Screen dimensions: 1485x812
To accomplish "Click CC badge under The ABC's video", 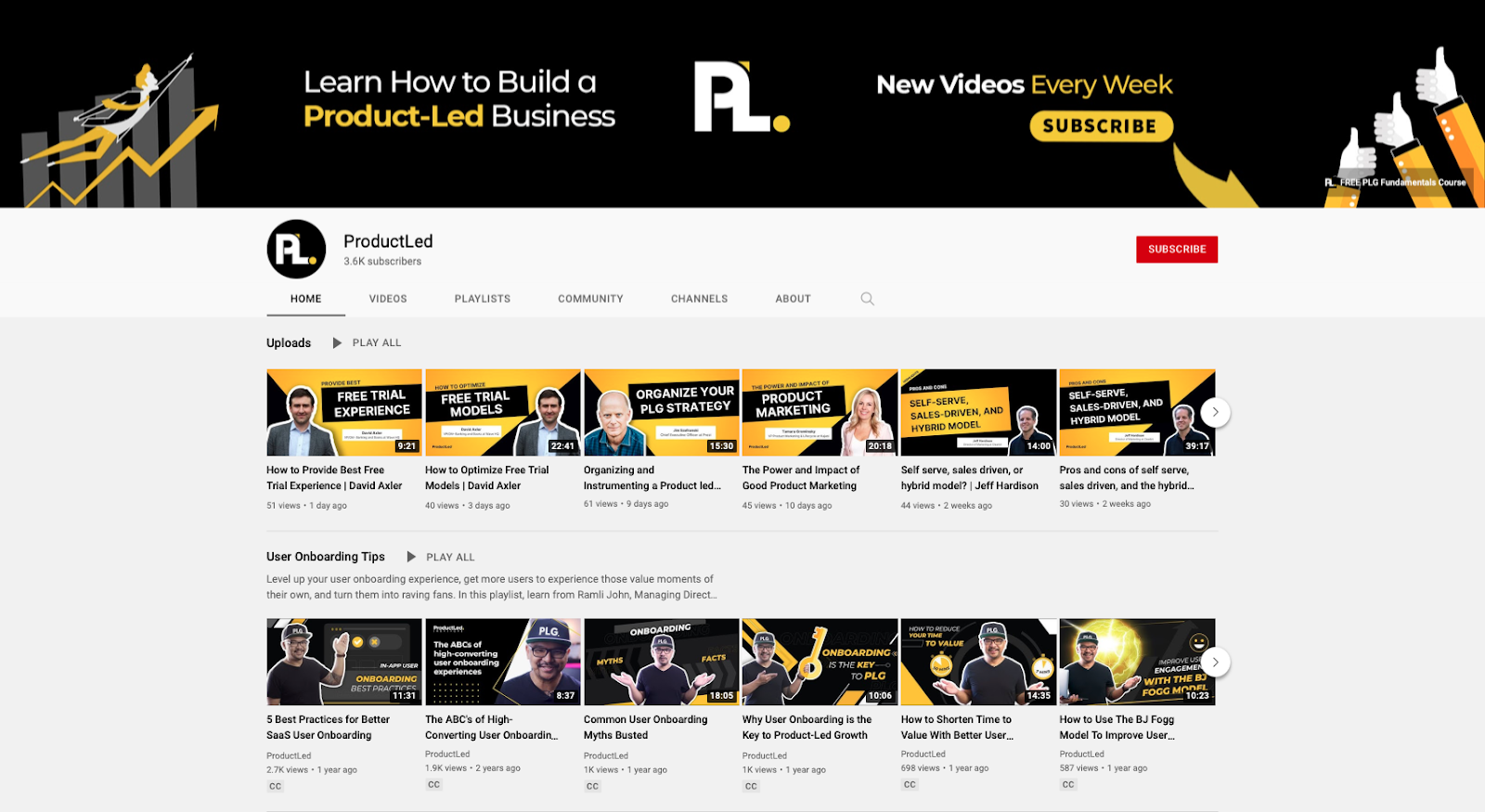I will coord(433,784).
